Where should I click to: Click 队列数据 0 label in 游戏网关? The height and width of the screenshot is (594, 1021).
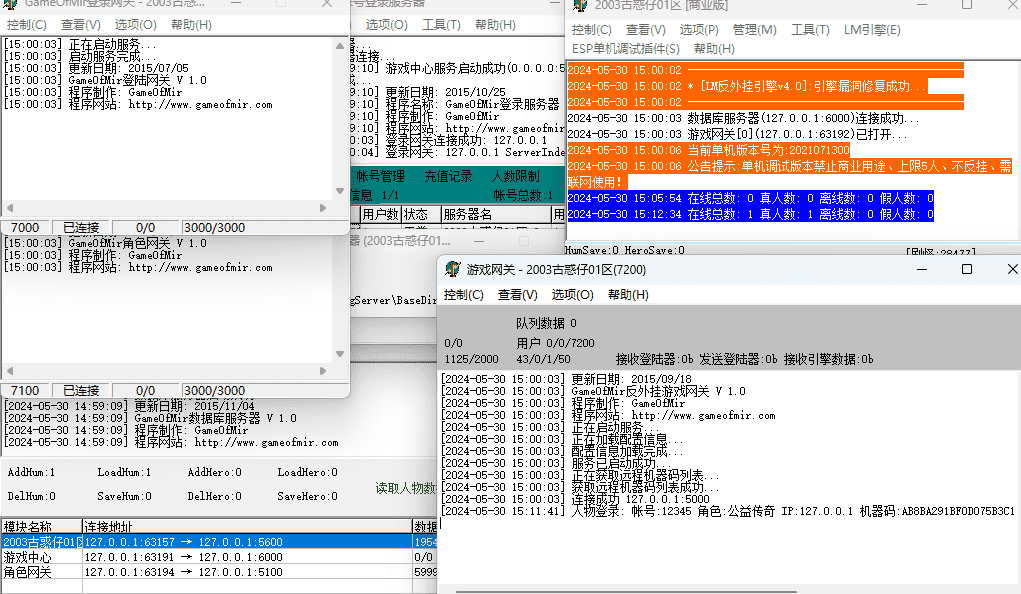(x=546, y=323)
